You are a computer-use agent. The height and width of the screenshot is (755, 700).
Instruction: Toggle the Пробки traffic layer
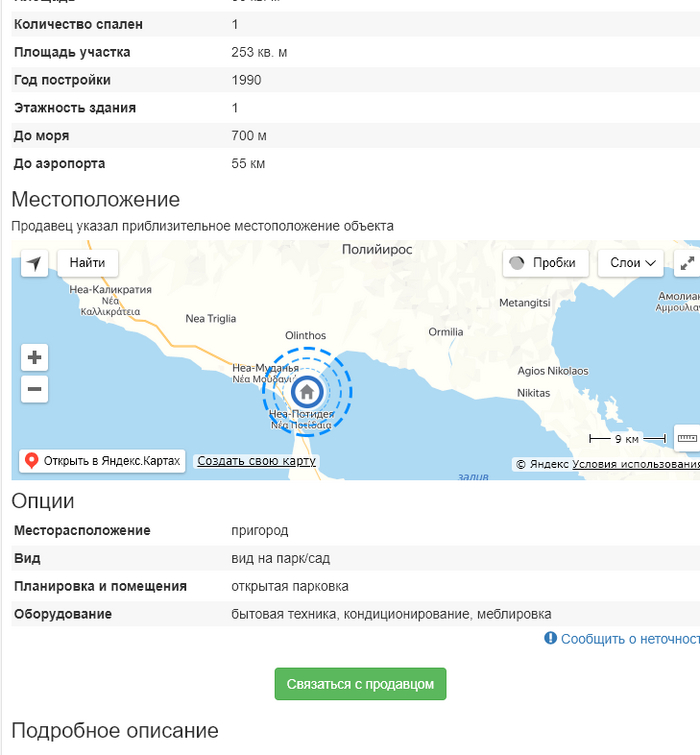tap(543, 263)
